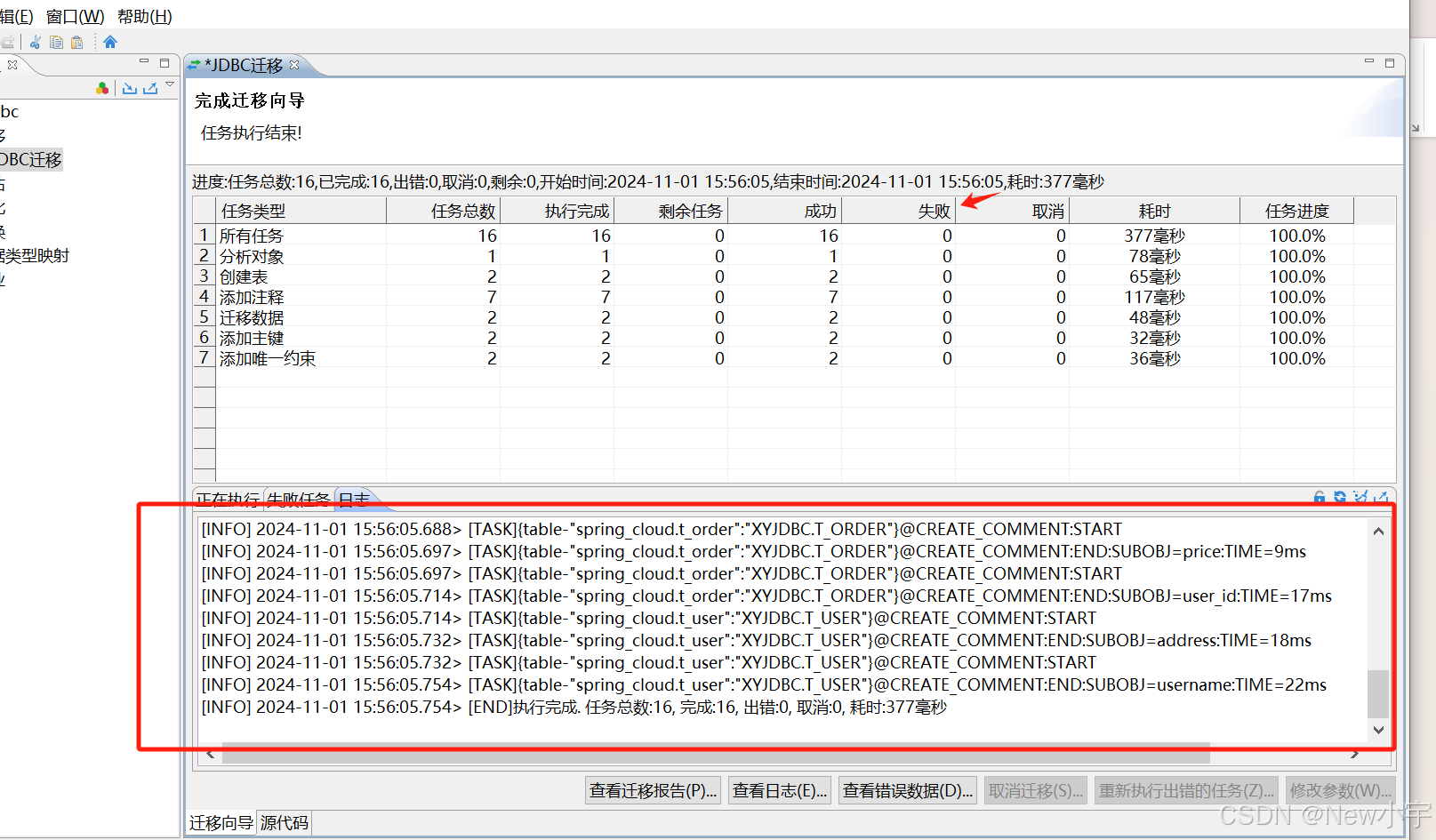
Task: Click the Copy icon in the toolbar
Action: [x=56, y=42]
